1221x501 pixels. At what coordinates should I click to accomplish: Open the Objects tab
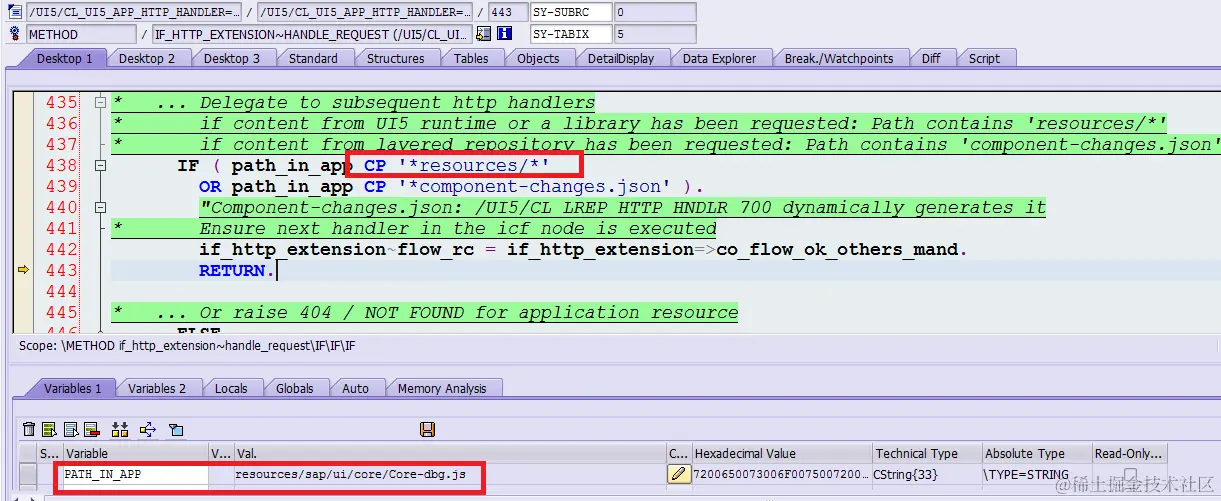coord(538,58)
